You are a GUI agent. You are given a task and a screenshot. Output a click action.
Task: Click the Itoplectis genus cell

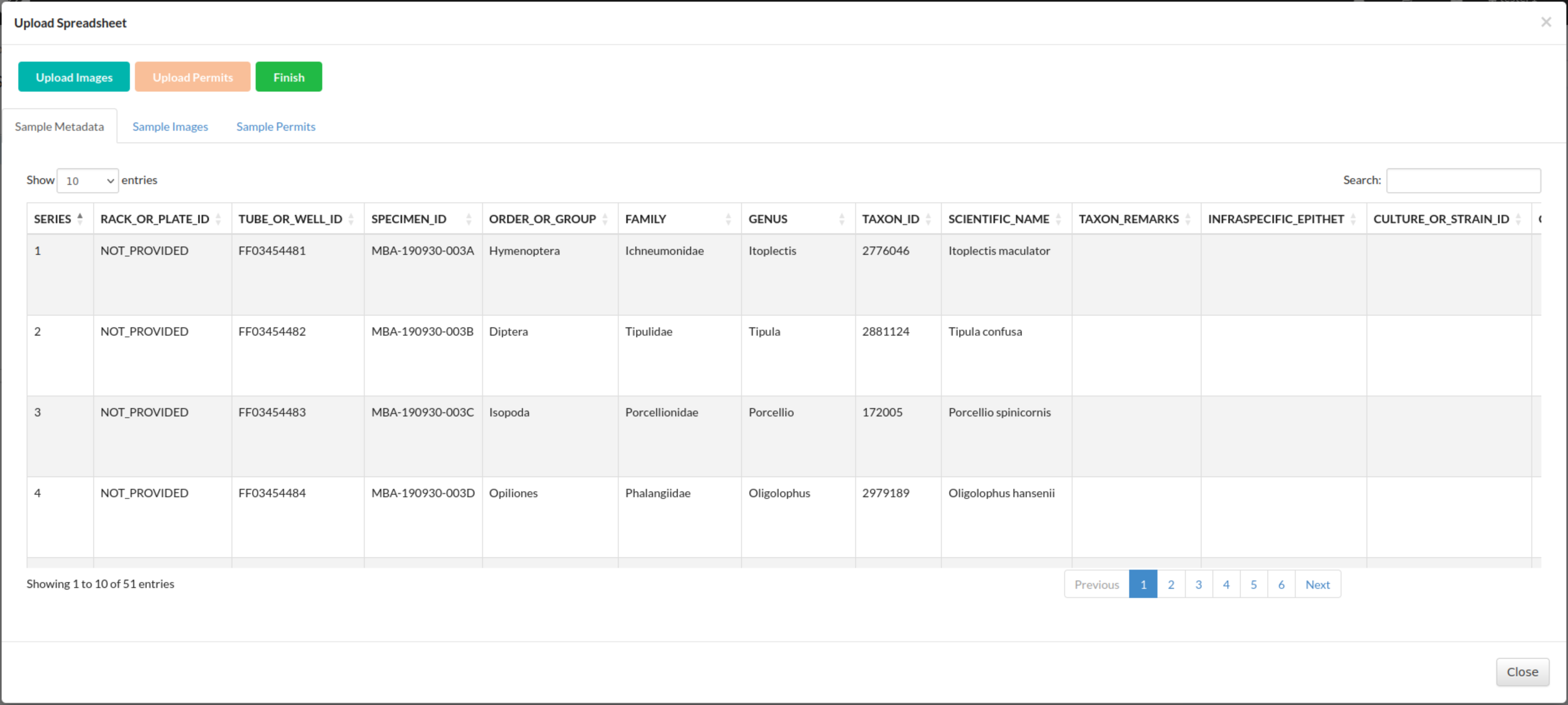(x=798, y=274)
